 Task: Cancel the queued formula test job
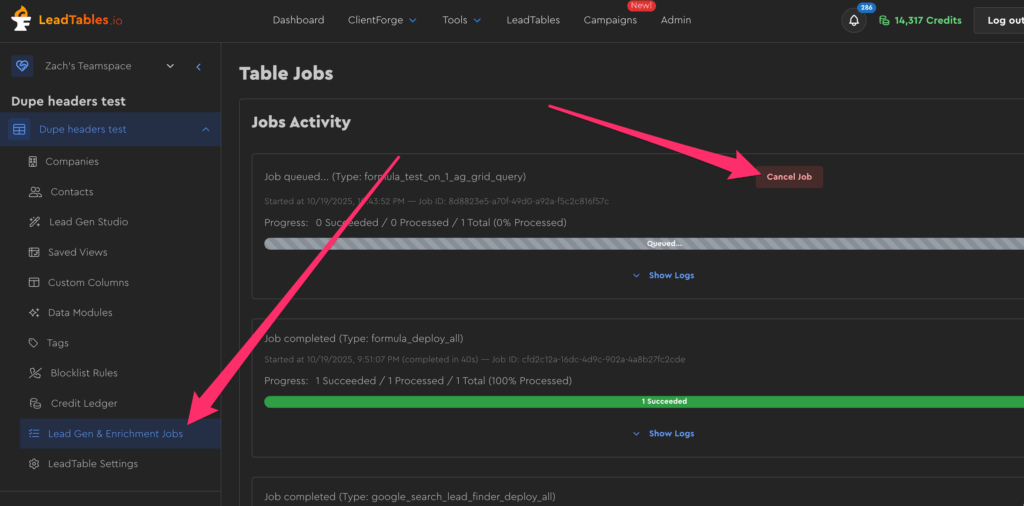coord(789,177)
